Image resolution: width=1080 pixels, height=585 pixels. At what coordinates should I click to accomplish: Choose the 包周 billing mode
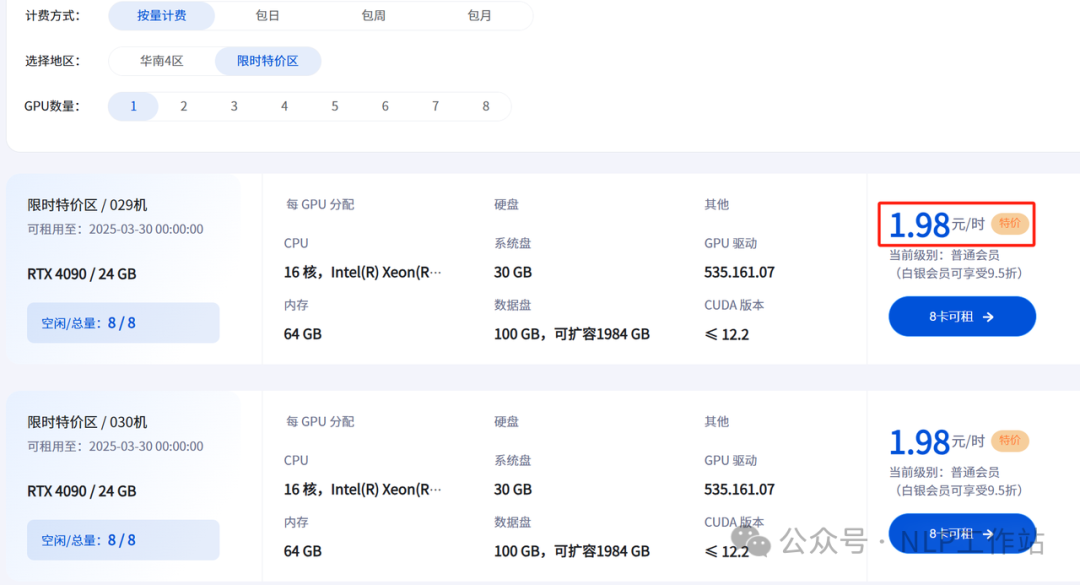[373, 16]
